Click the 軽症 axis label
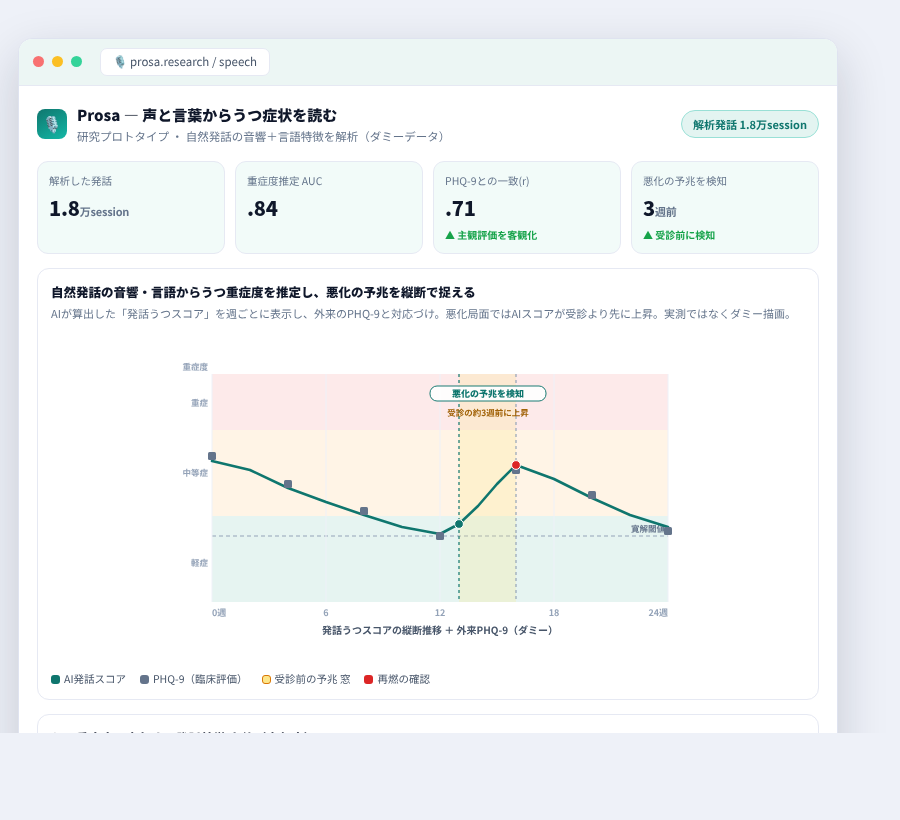The image size is (900, 820). pyautogui.click(x=199, y=563)
